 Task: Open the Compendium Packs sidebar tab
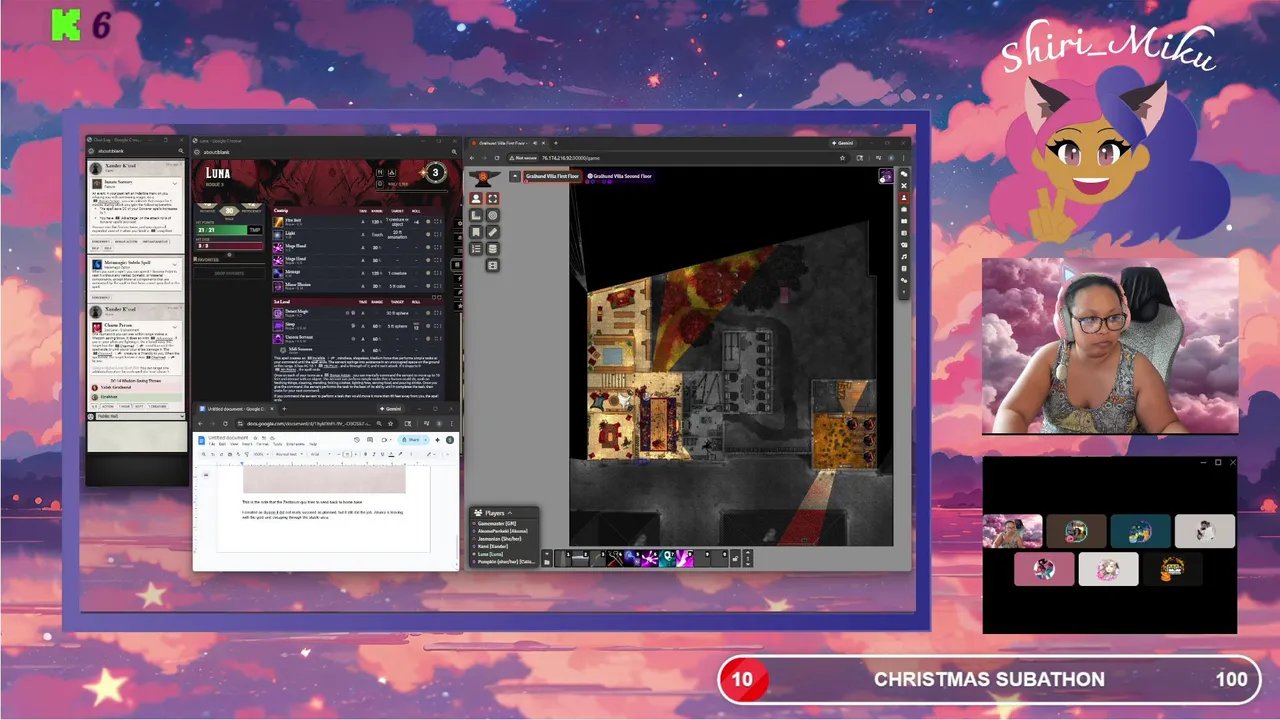pyautogui.click(x=904, y=268)
